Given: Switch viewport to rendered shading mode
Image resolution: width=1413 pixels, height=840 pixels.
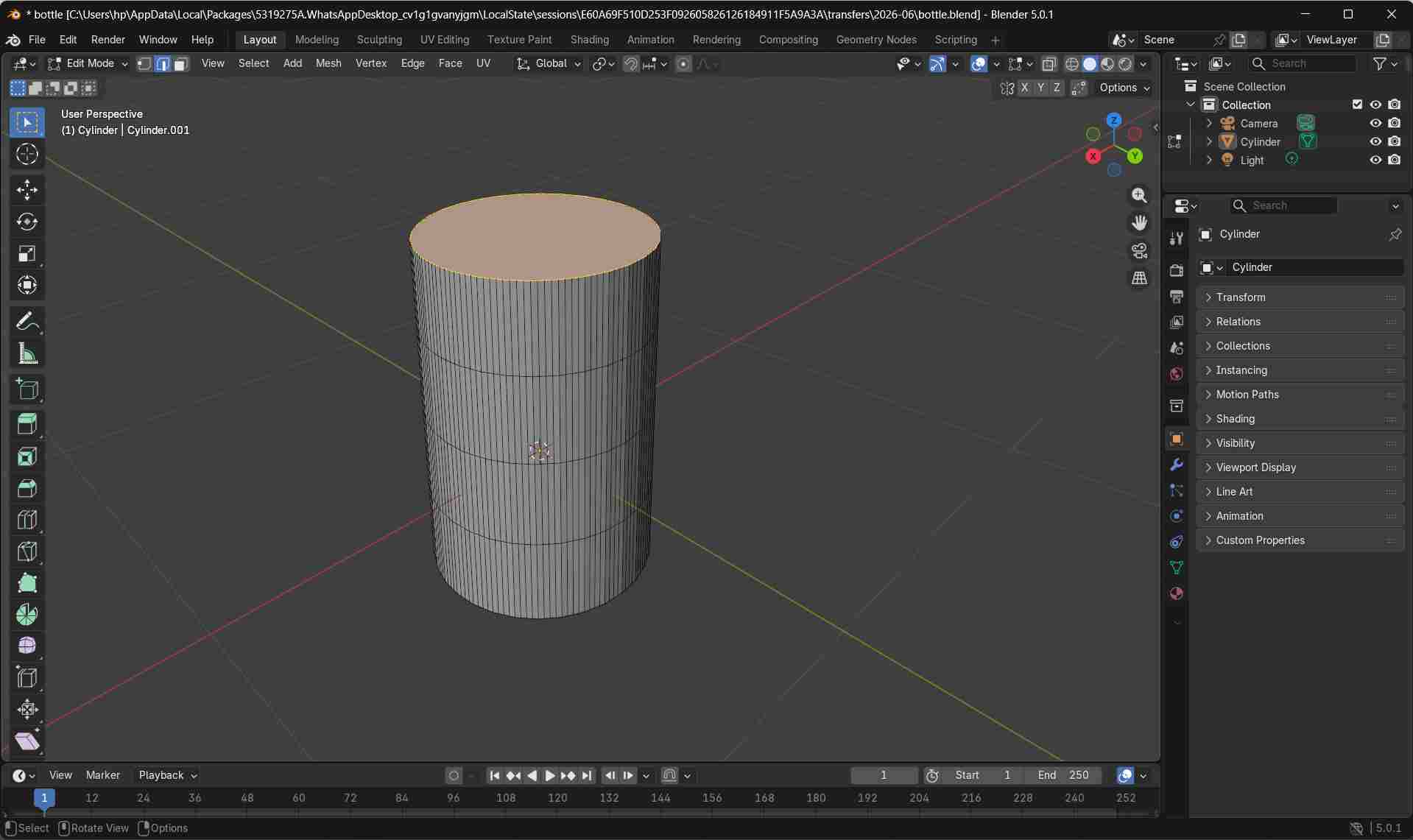Looking at the screenshot, I should (x=1125, y=64).
